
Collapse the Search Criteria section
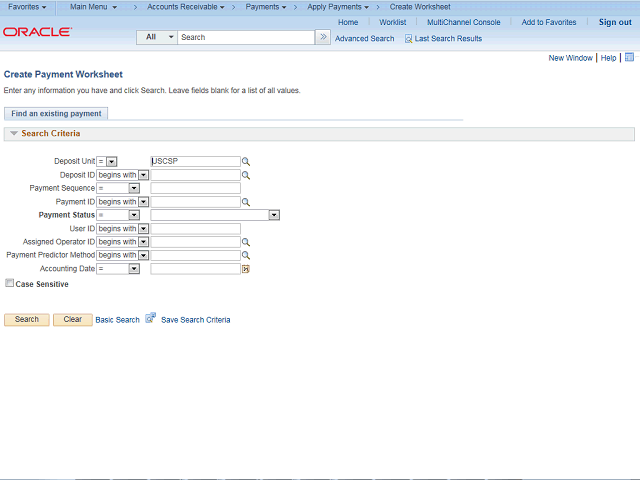pyautogui.click(x=14, y=133)
